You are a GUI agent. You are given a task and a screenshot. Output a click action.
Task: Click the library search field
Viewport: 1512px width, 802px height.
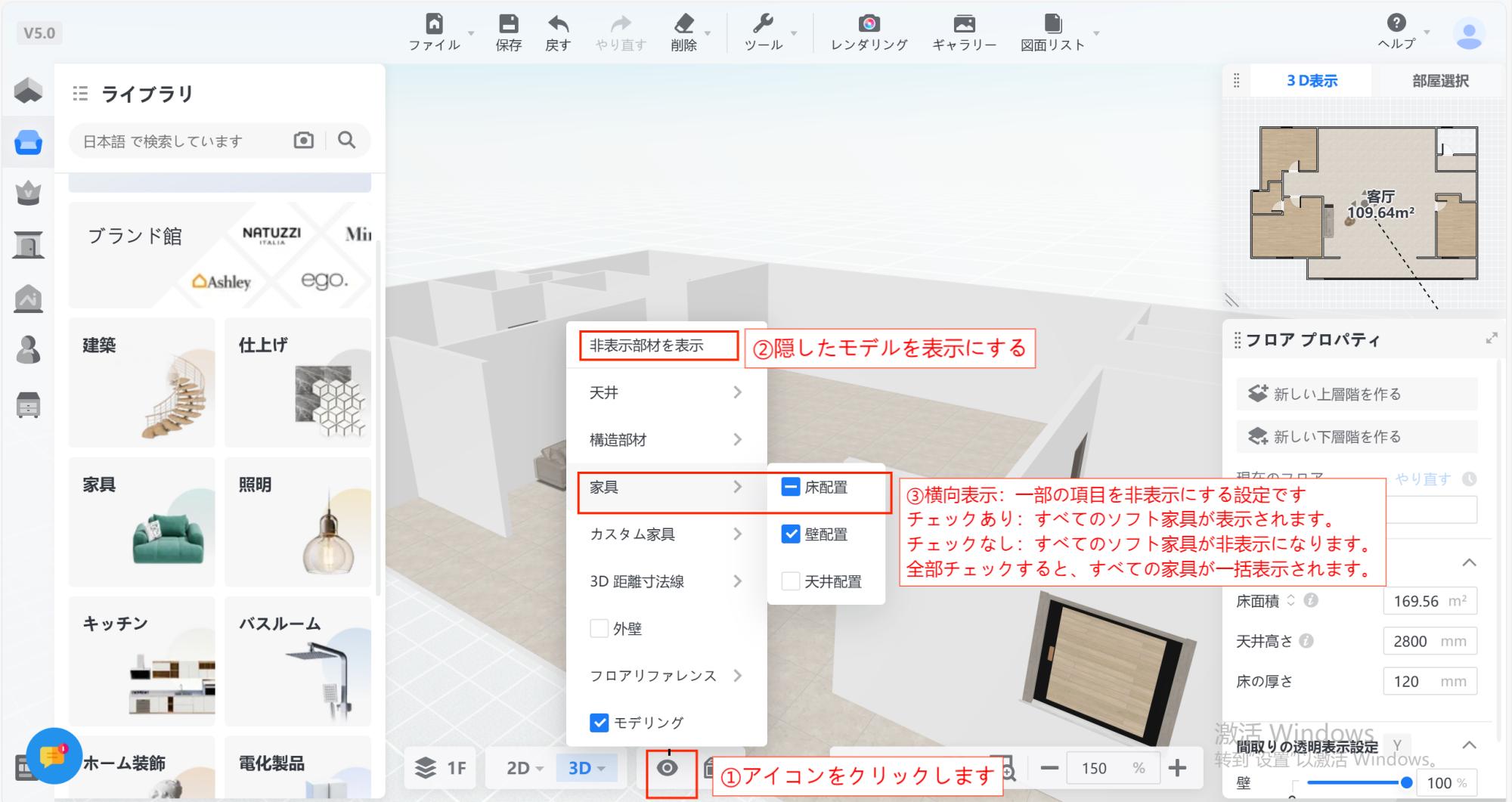coord(181,141)
